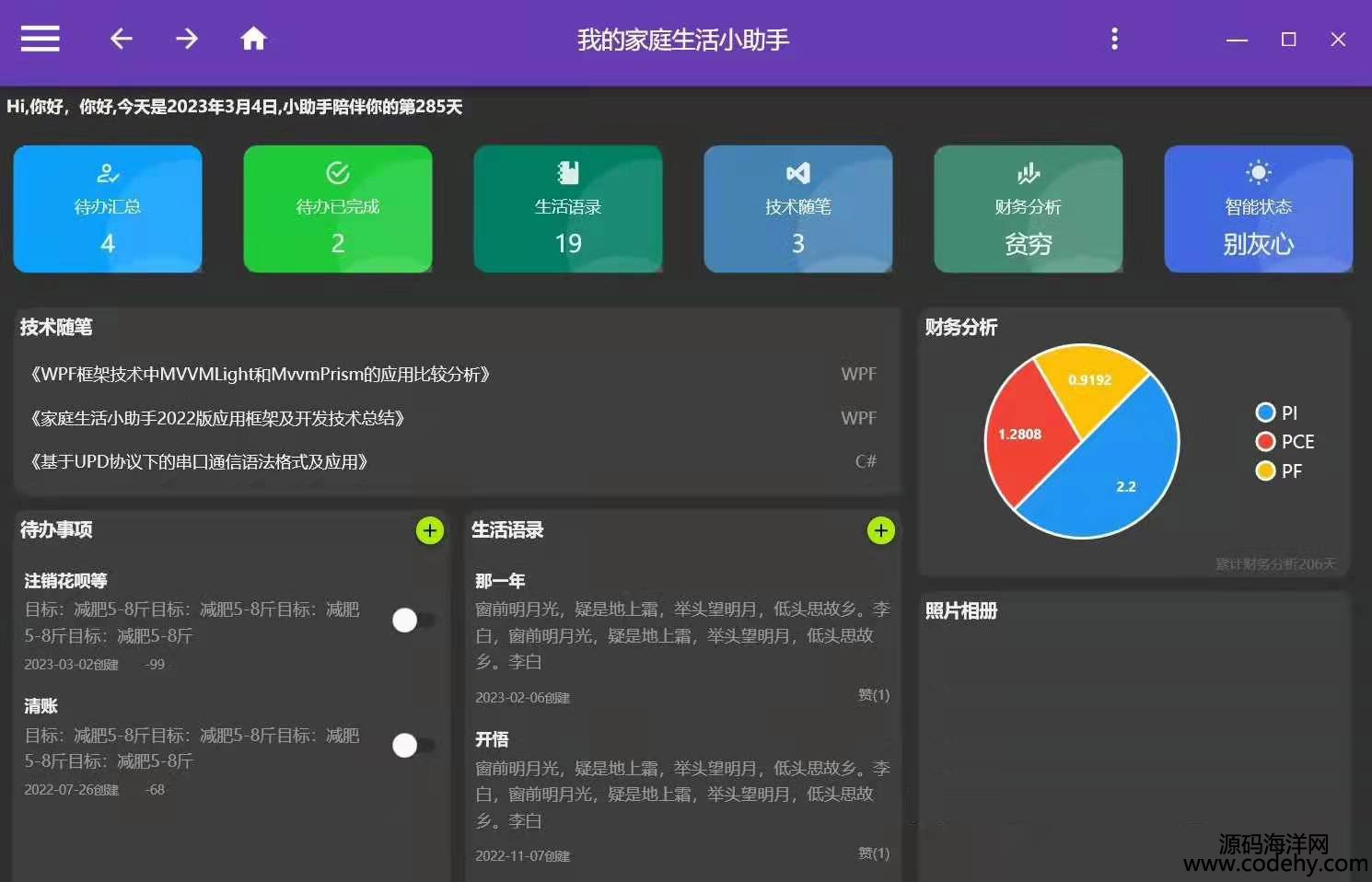
Task: Add a new 生活语录 with plus button
Action: (881, 531)
